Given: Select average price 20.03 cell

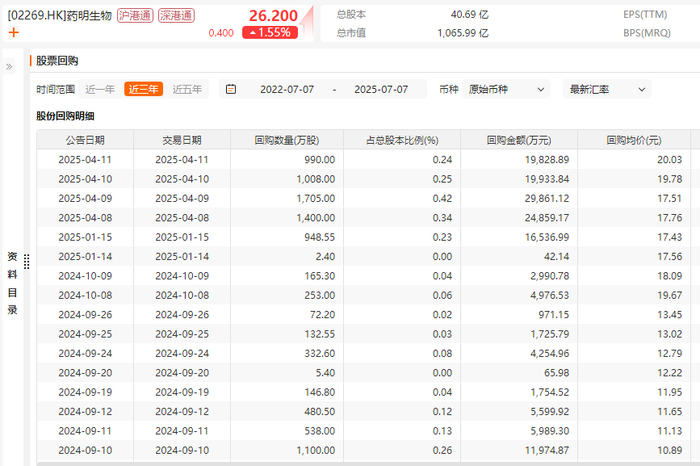Looking at the screenshot, I should pyautogui.click(x=633, y=159).
